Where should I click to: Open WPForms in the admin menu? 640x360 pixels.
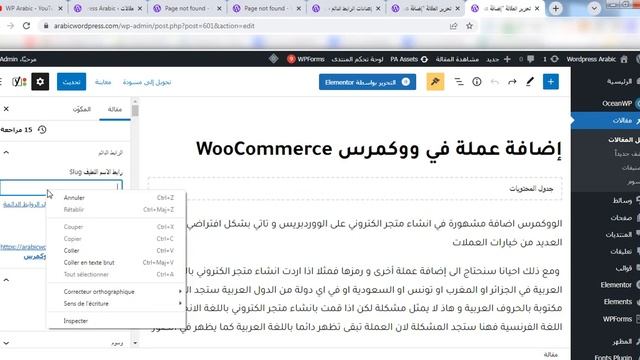(x=617, y=319)
